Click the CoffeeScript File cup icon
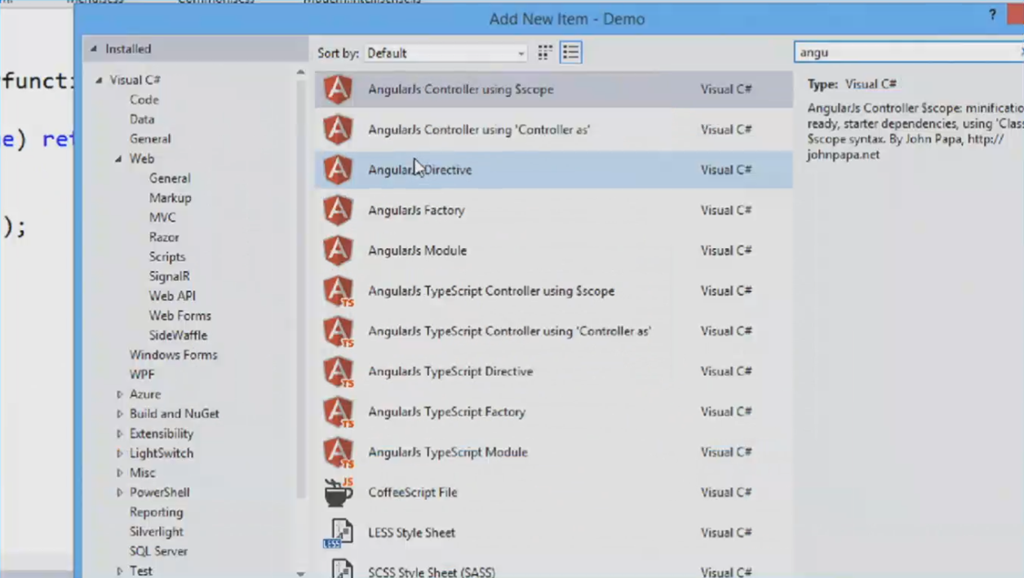 tap(338, 492)
